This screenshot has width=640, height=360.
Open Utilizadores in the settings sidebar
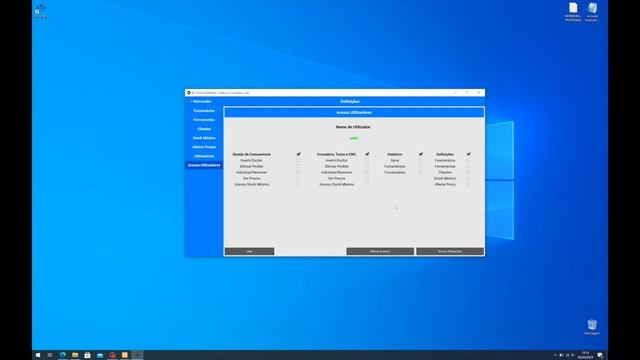coord(204,156)
